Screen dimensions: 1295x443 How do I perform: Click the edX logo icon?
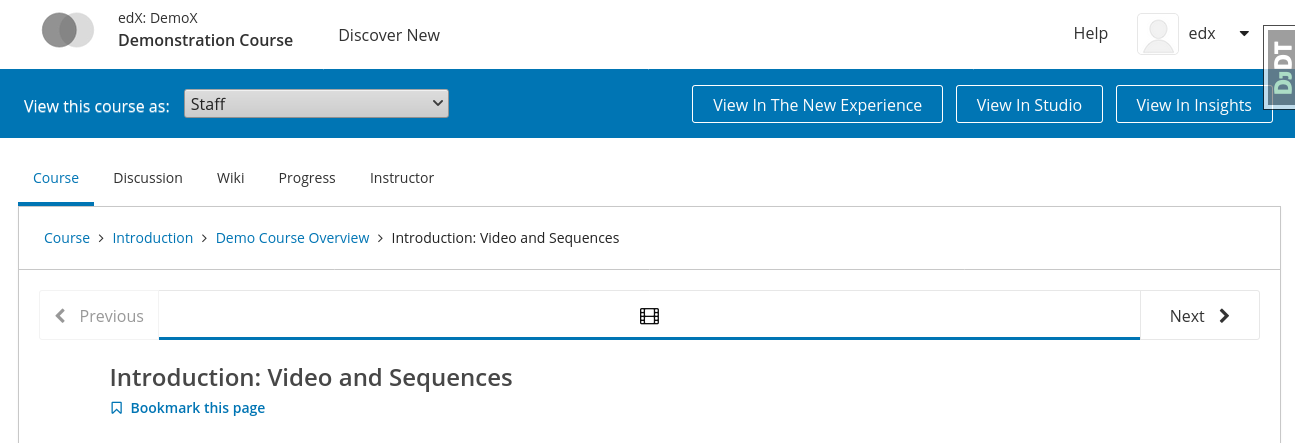pyautogui.click(x=68, y=30)
